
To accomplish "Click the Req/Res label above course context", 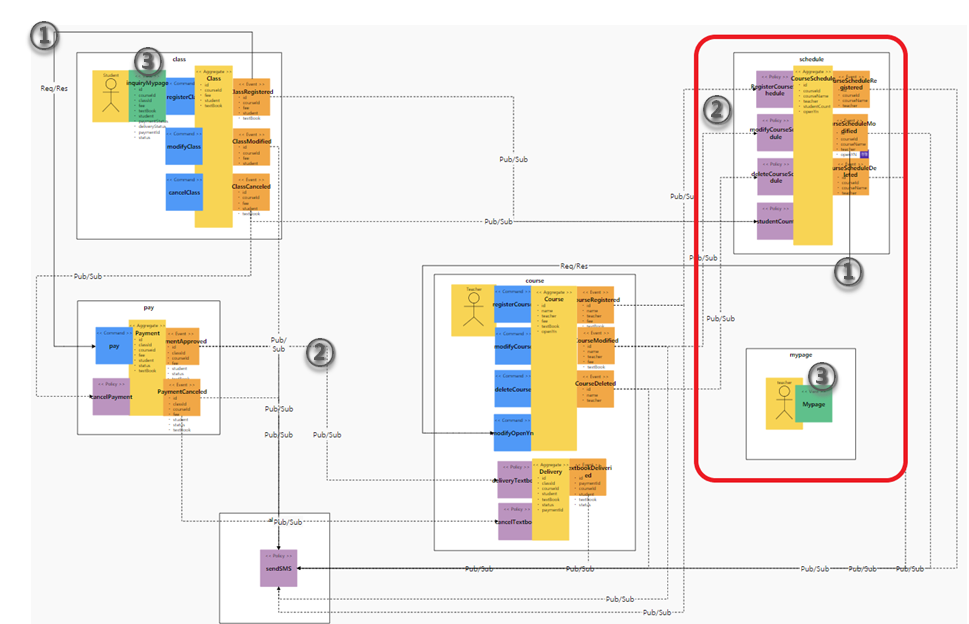I will pos(574,266).
